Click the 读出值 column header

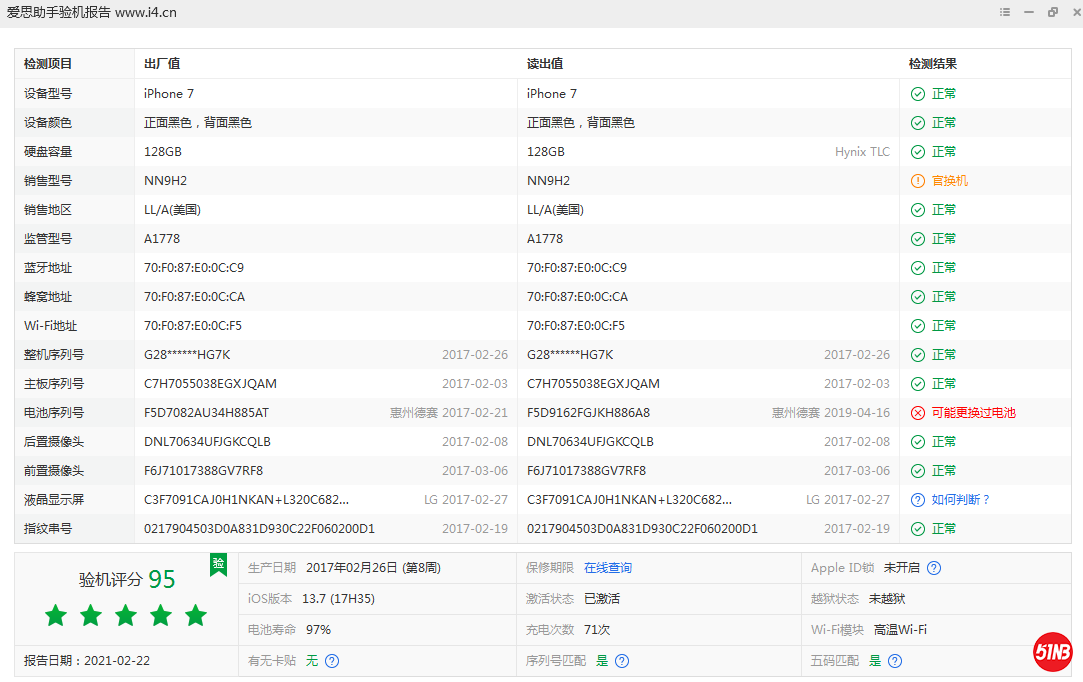[545, 64]
